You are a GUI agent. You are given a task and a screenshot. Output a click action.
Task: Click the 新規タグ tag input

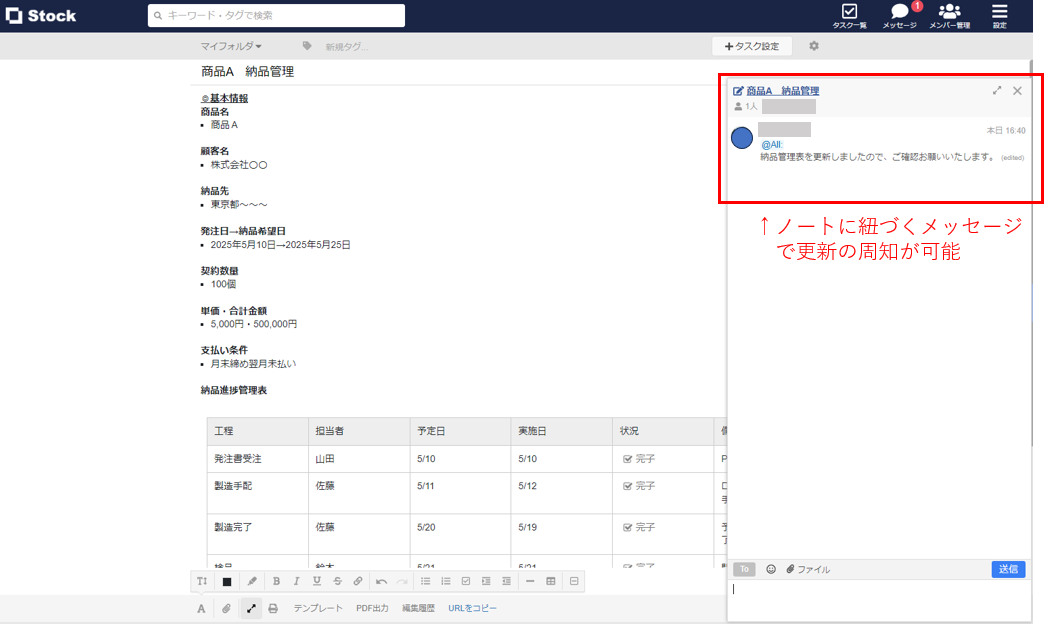click(x=347, y=47)
